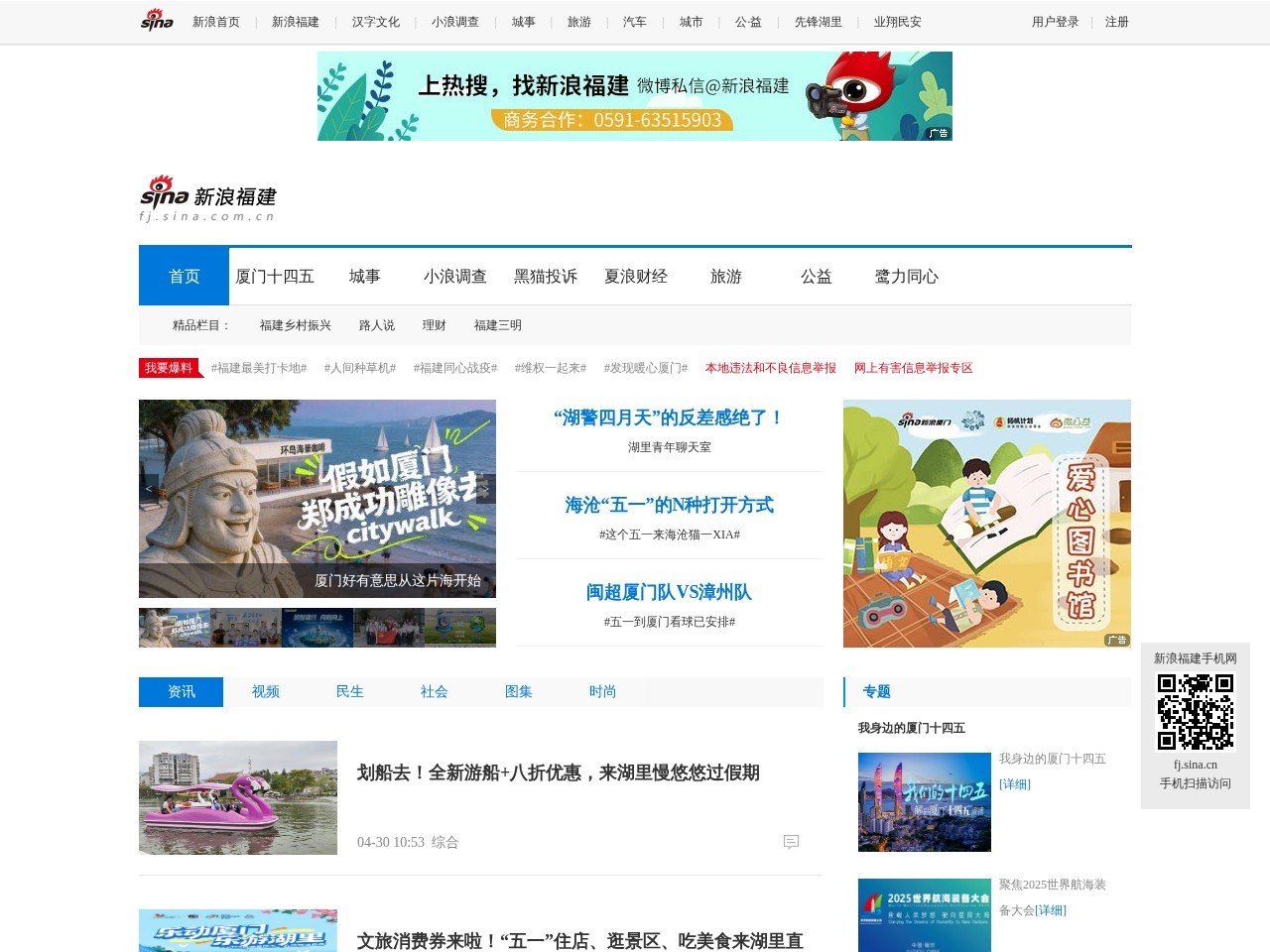Show next slide with right arrow
The height and width of the screenshot is (952, 1270).
click(x=485, y=489)
